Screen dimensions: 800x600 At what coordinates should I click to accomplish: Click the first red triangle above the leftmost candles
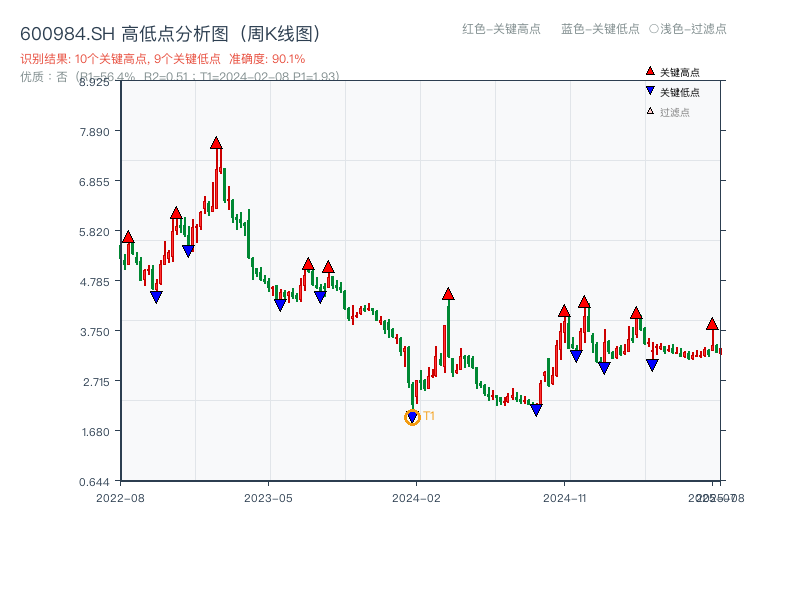click(127, 237)
